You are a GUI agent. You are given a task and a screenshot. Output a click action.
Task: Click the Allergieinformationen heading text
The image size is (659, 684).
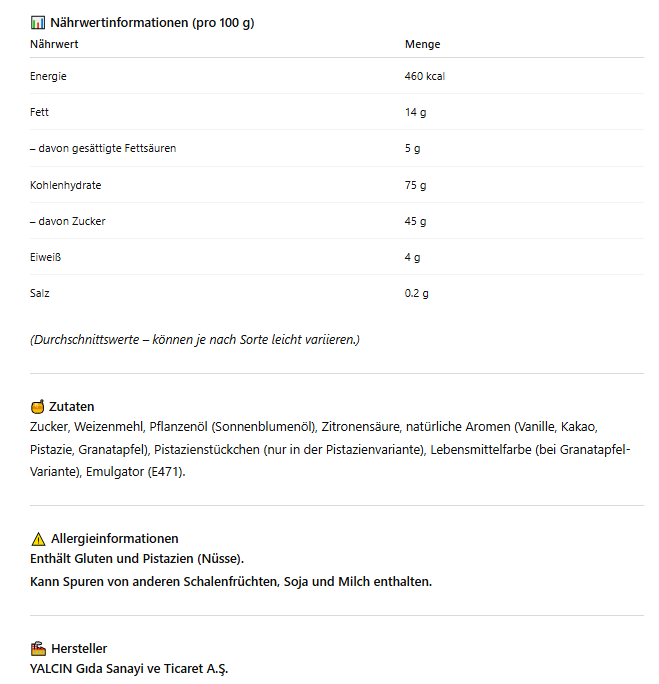pyautogui.click(x=115, y=538)
